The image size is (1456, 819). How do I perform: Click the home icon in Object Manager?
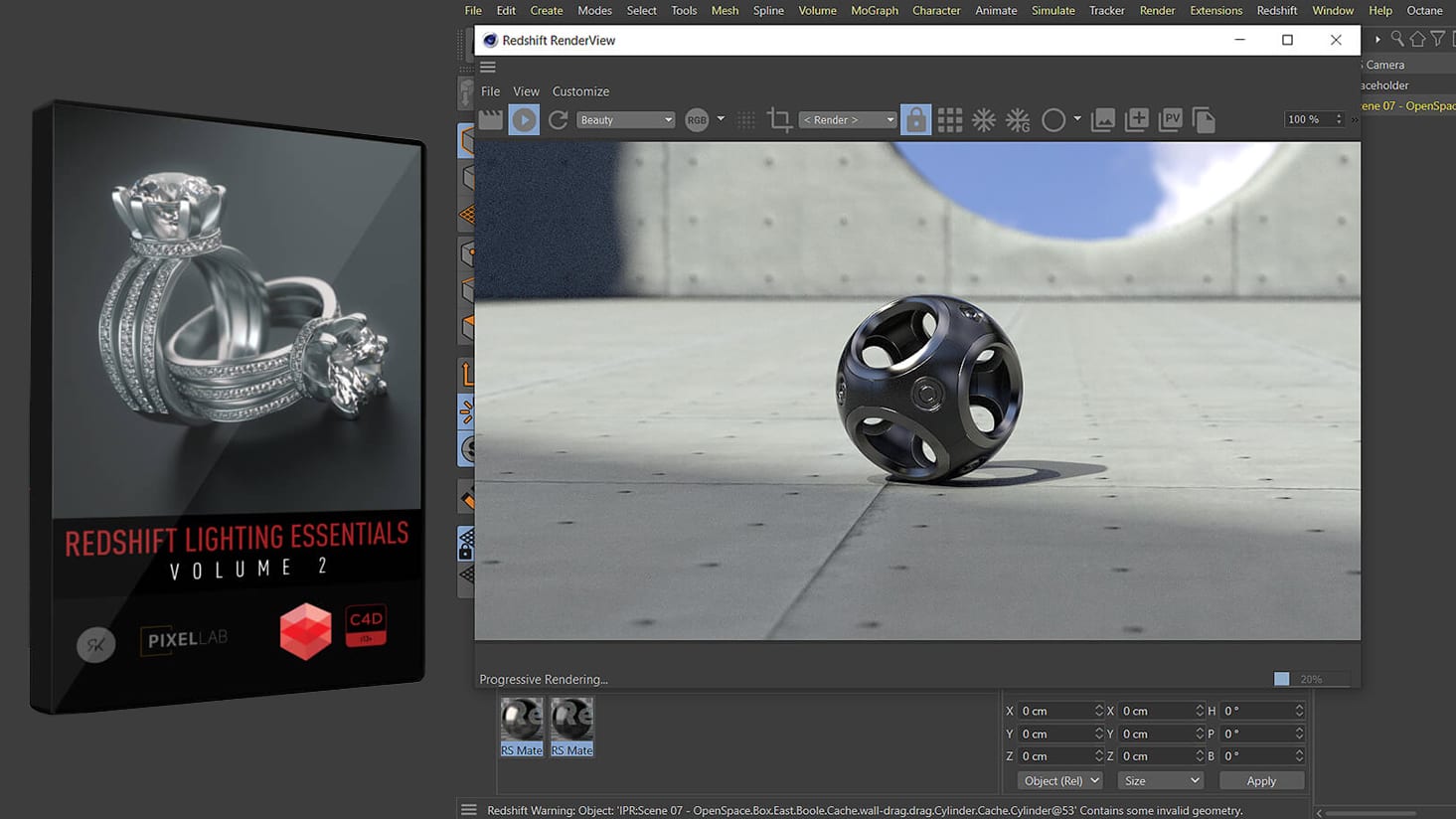1417,39
